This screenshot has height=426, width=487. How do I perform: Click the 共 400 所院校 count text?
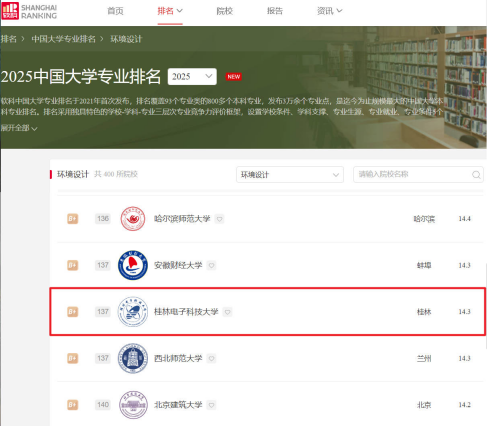click(116, 174)
